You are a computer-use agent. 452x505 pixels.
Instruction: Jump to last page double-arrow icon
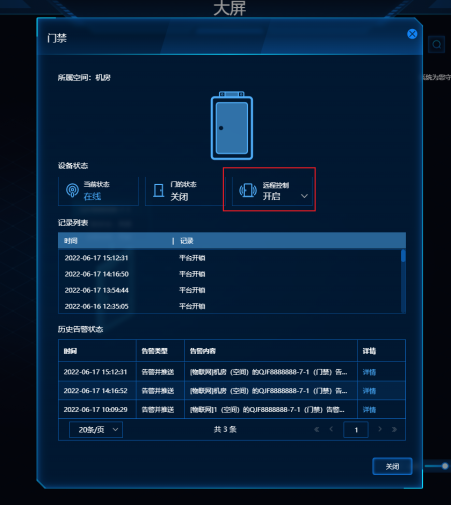(394, 429)
